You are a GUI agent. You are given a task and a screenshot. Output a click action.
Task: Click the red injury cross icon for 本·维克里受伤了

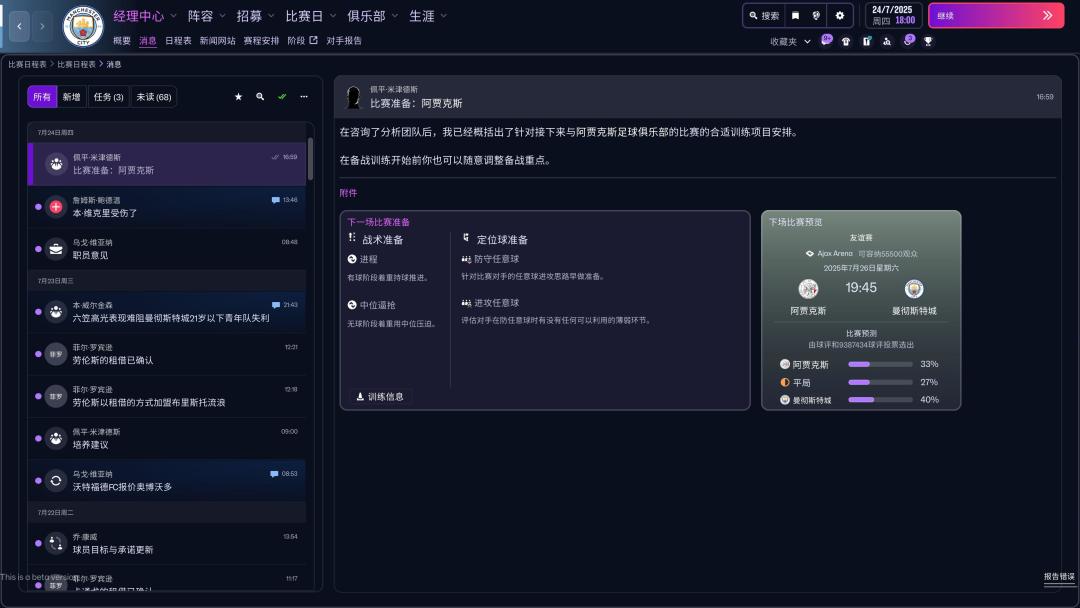pos(56,207)
